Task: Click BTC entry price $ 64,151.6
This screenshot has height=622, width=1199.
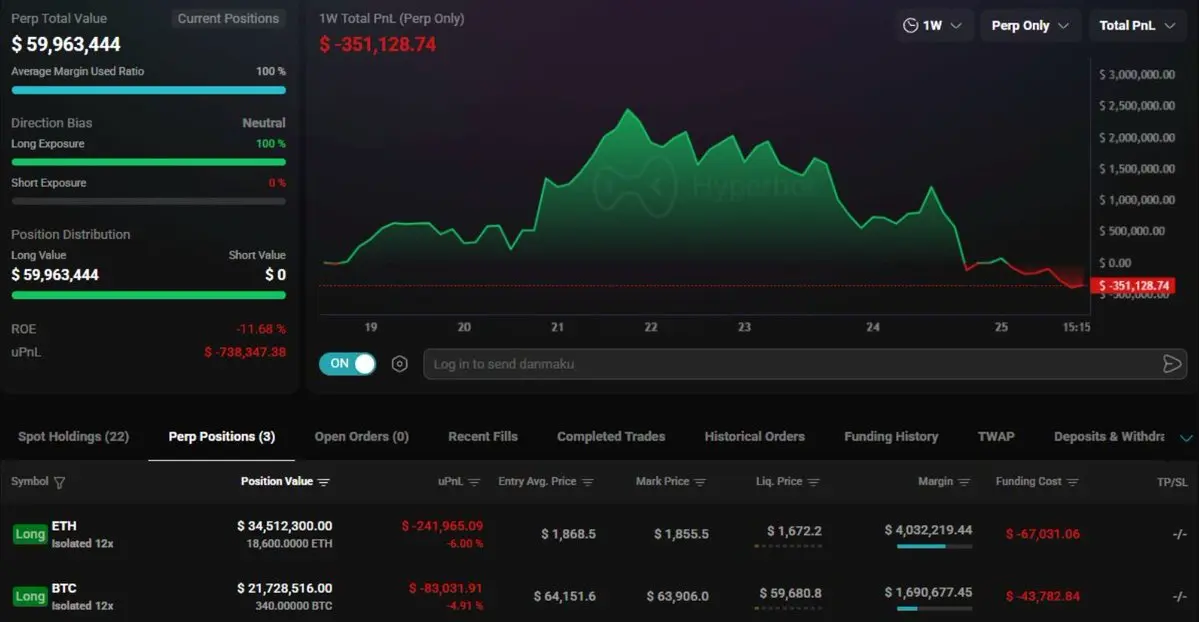Action: click(564, 596)
